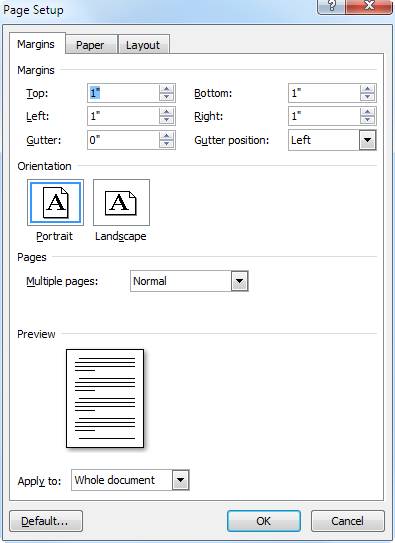Click the Cancel button

pos(348,521)
